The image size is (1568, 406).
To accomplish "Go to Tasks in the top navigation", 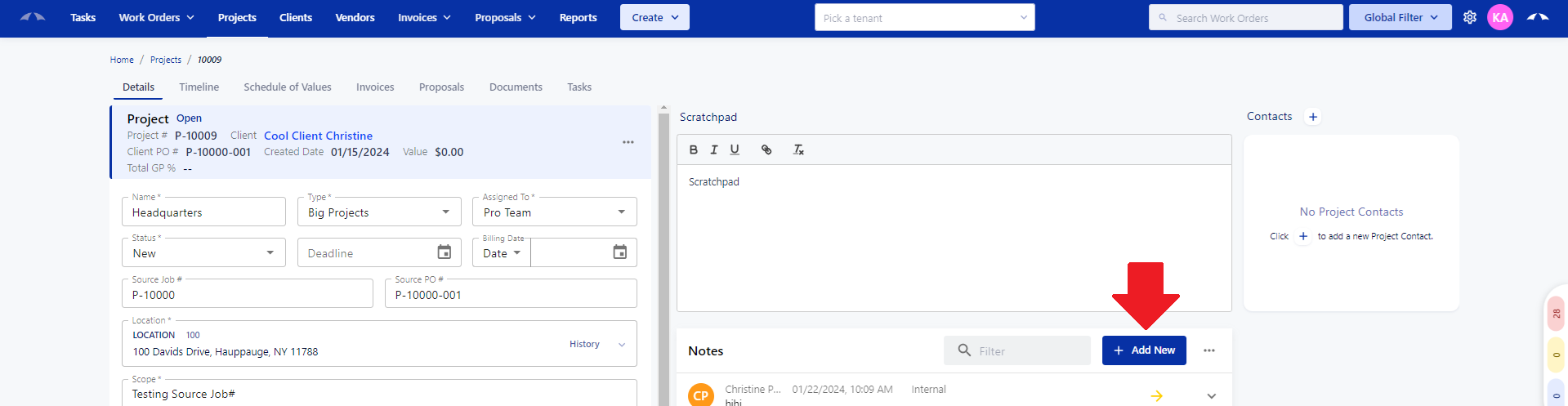I will (83, 17).
